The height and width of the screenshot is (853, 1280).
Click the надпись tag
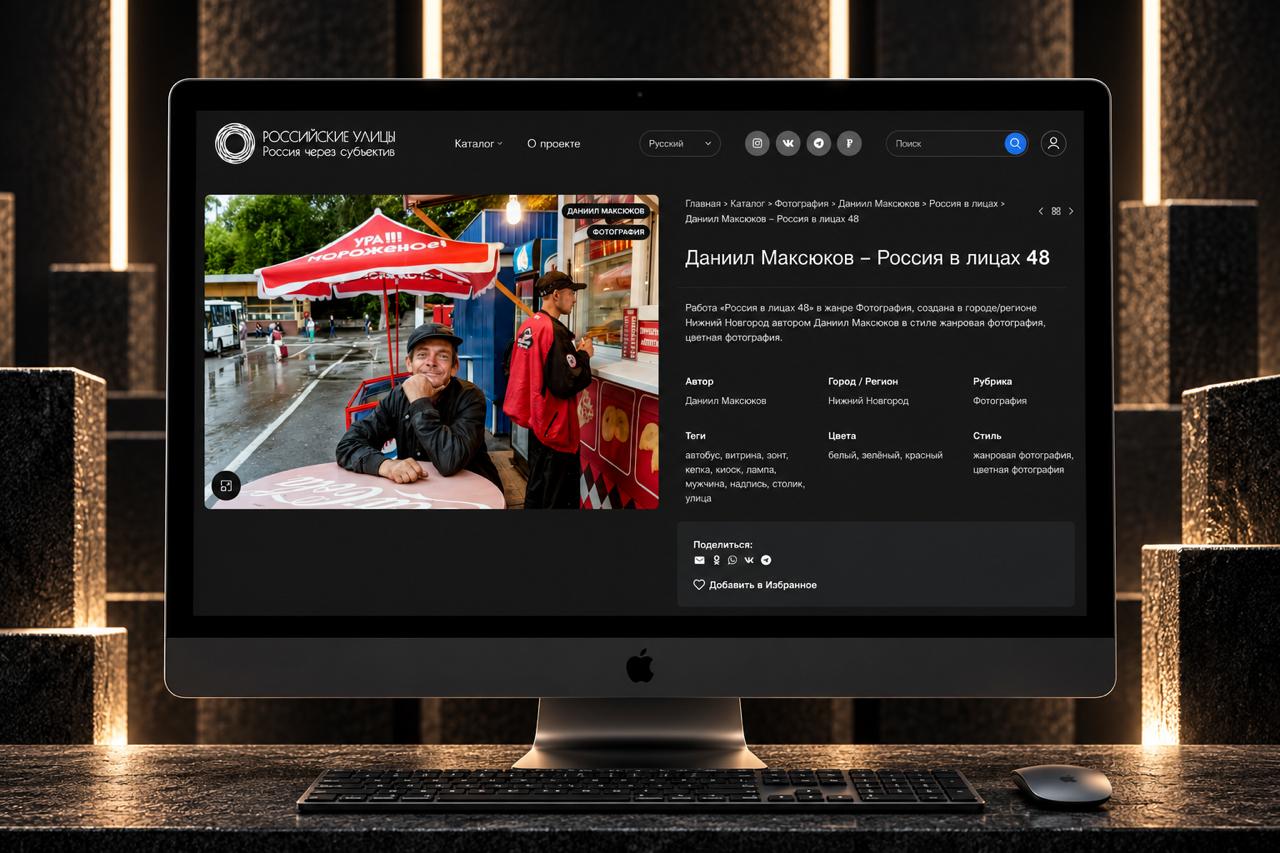coord(751,484)
